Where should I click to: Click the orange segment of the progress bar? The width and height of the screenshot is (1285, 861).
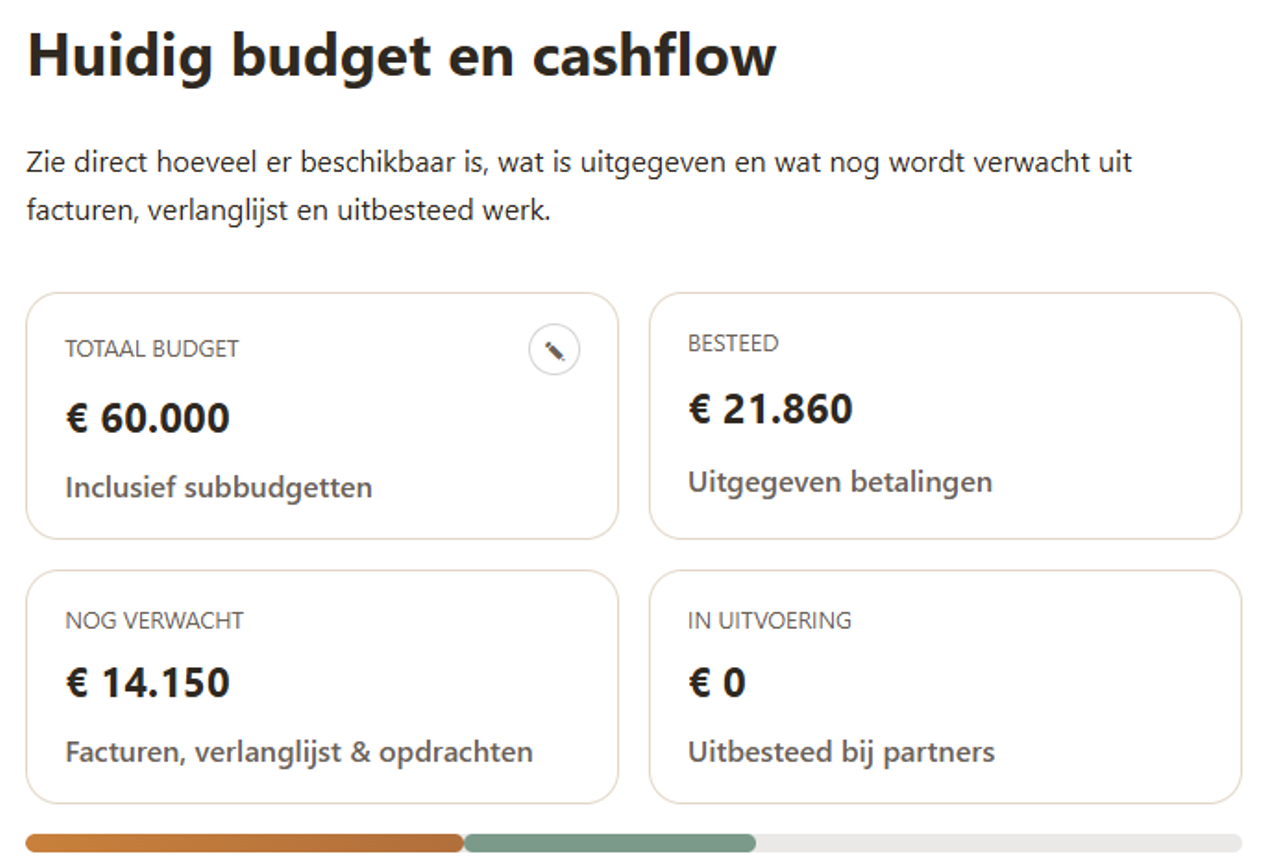point(240,843)
